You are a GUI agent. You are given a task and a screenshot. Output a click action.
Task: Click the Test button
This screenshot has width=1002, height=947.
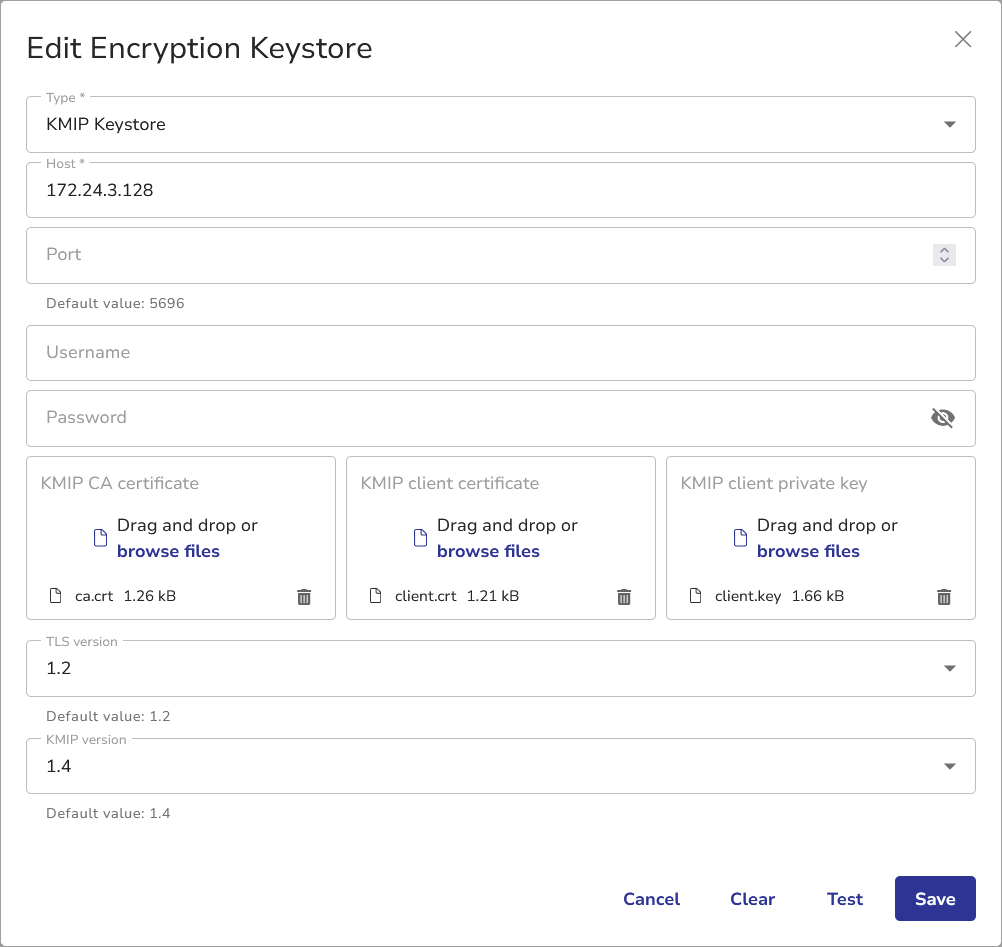coord(844,899)
